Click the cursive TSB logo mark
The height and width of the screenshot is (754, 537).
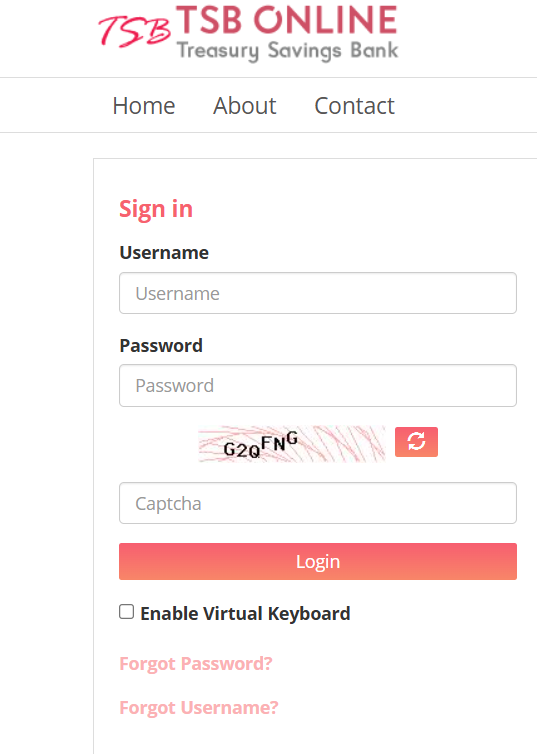[x=135, y=32]
